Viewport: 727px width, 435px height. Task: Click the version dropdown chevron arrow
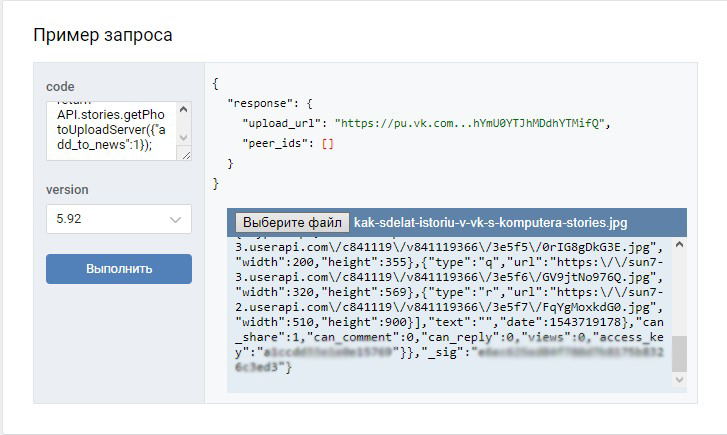[x=177, y=220]
